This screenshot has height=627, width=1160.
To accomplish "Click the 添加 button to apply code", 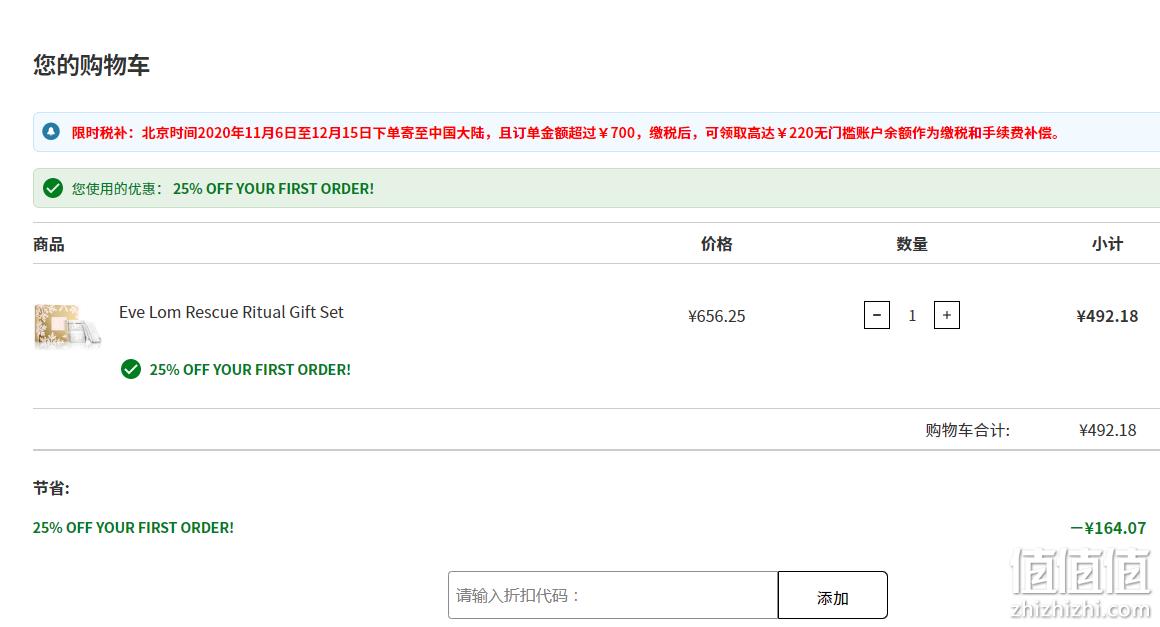I will [x=832, y=595].
